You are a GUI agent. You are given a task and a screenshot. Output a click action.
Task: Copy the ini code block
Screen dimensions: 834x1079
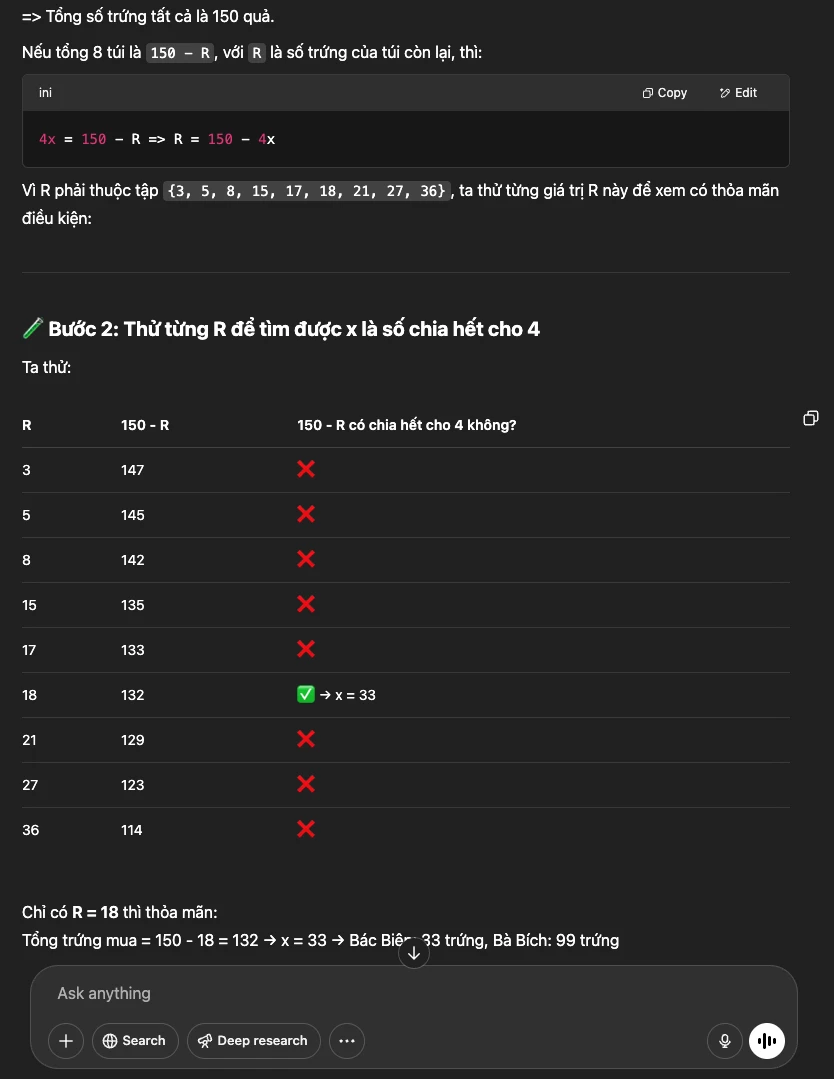point(665,93)
